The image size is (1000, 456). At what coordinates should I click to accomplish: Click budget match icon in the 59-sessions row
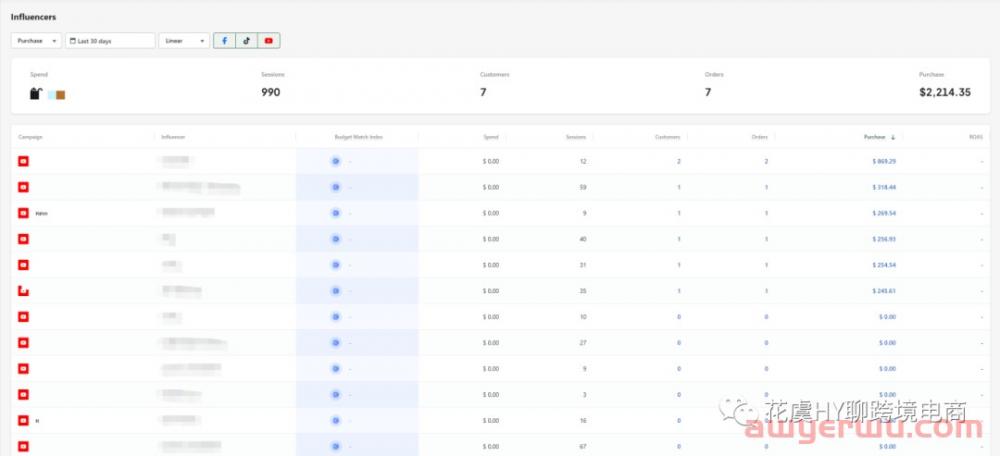pyautogui.click(x=335, y=188)
